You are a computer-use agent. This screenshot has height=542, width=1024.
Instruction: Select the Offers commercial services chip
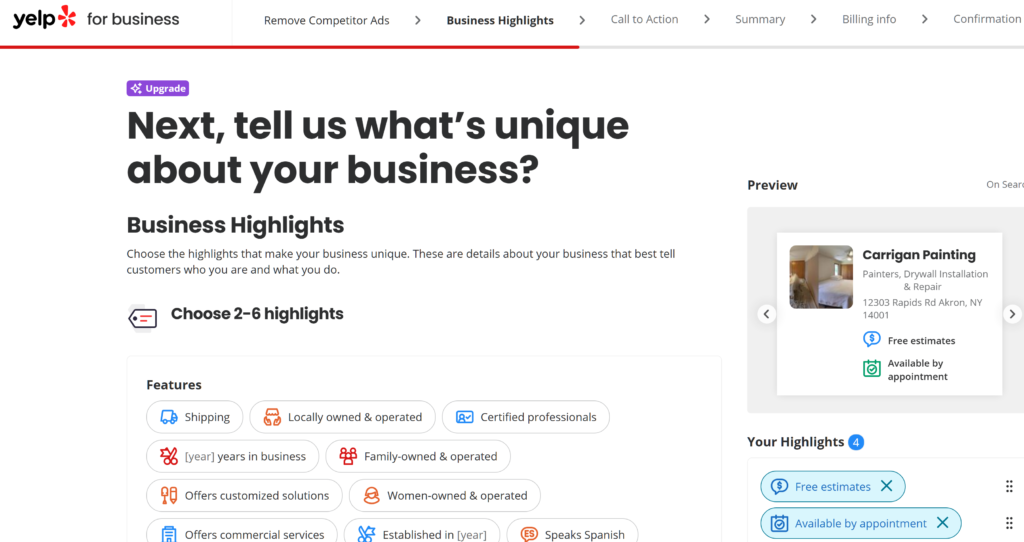coord(243,534)
